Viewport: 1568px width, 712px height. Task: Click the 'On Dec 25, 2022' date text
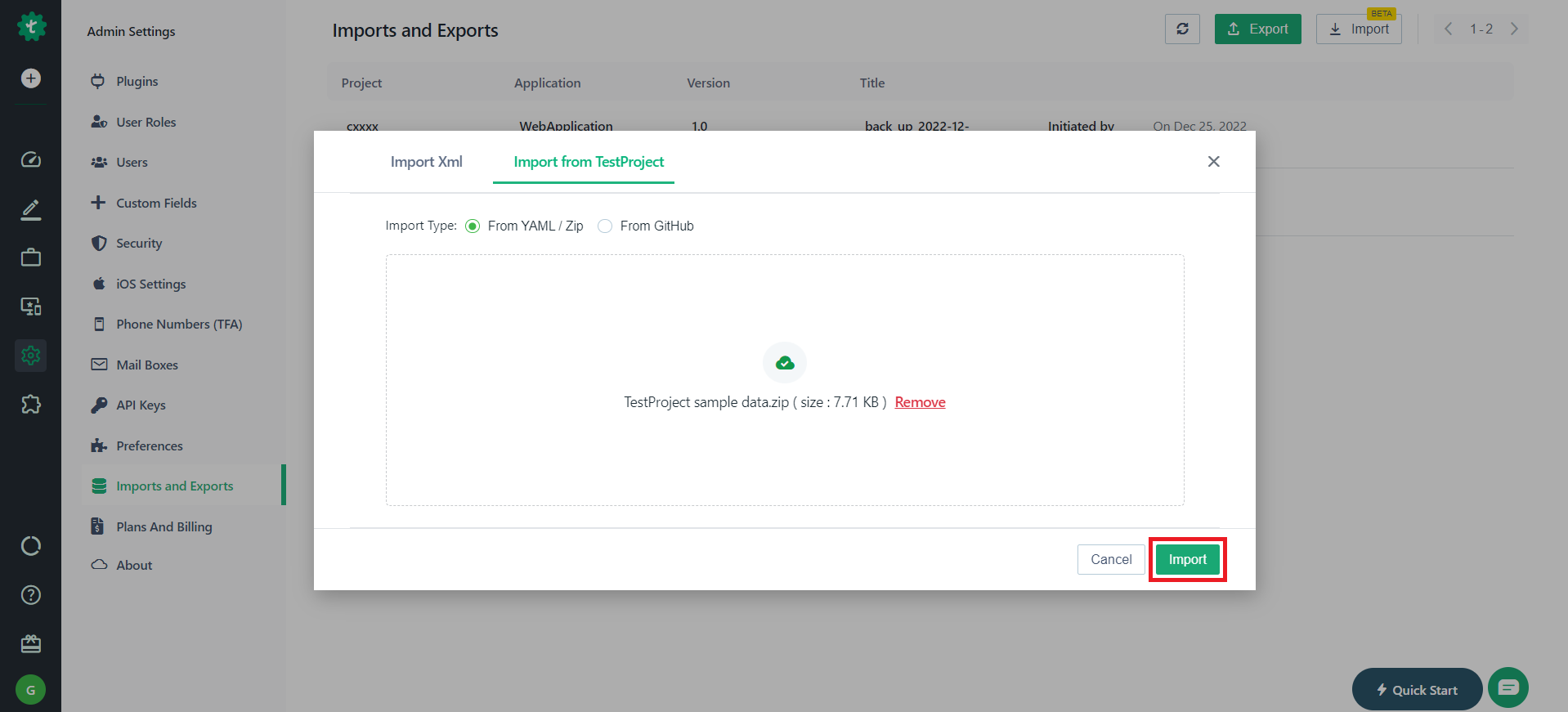(x=1199, y=126)
